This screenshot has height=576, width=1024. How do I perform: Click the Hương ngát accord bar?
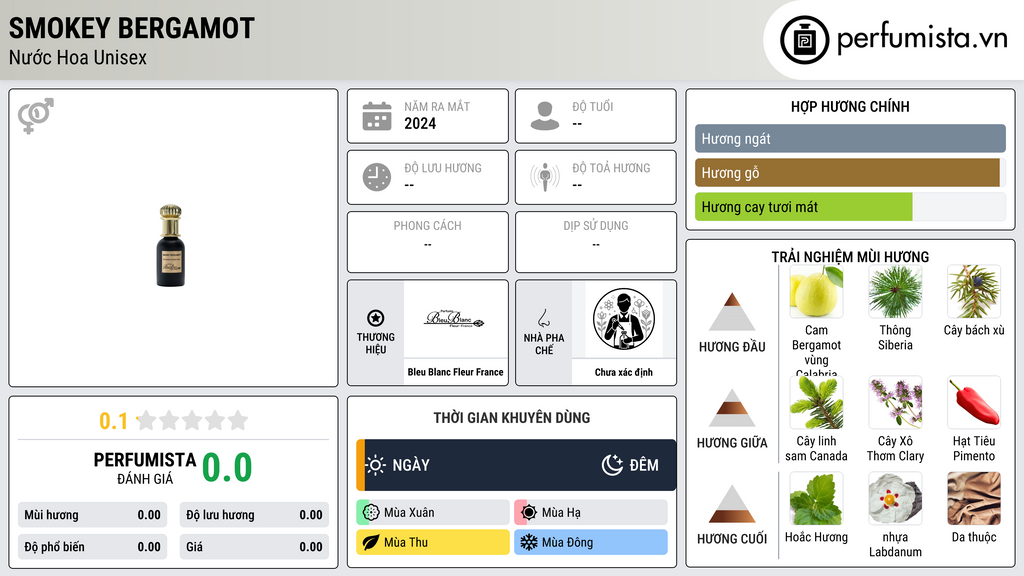pos(850,138)
